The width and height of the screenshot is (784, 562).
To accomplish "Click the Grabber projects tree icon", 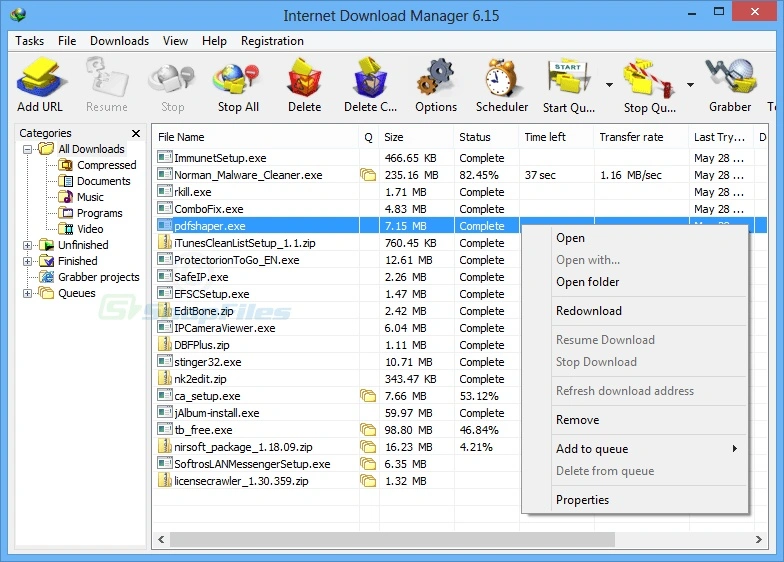I will [x=46, y=277].
